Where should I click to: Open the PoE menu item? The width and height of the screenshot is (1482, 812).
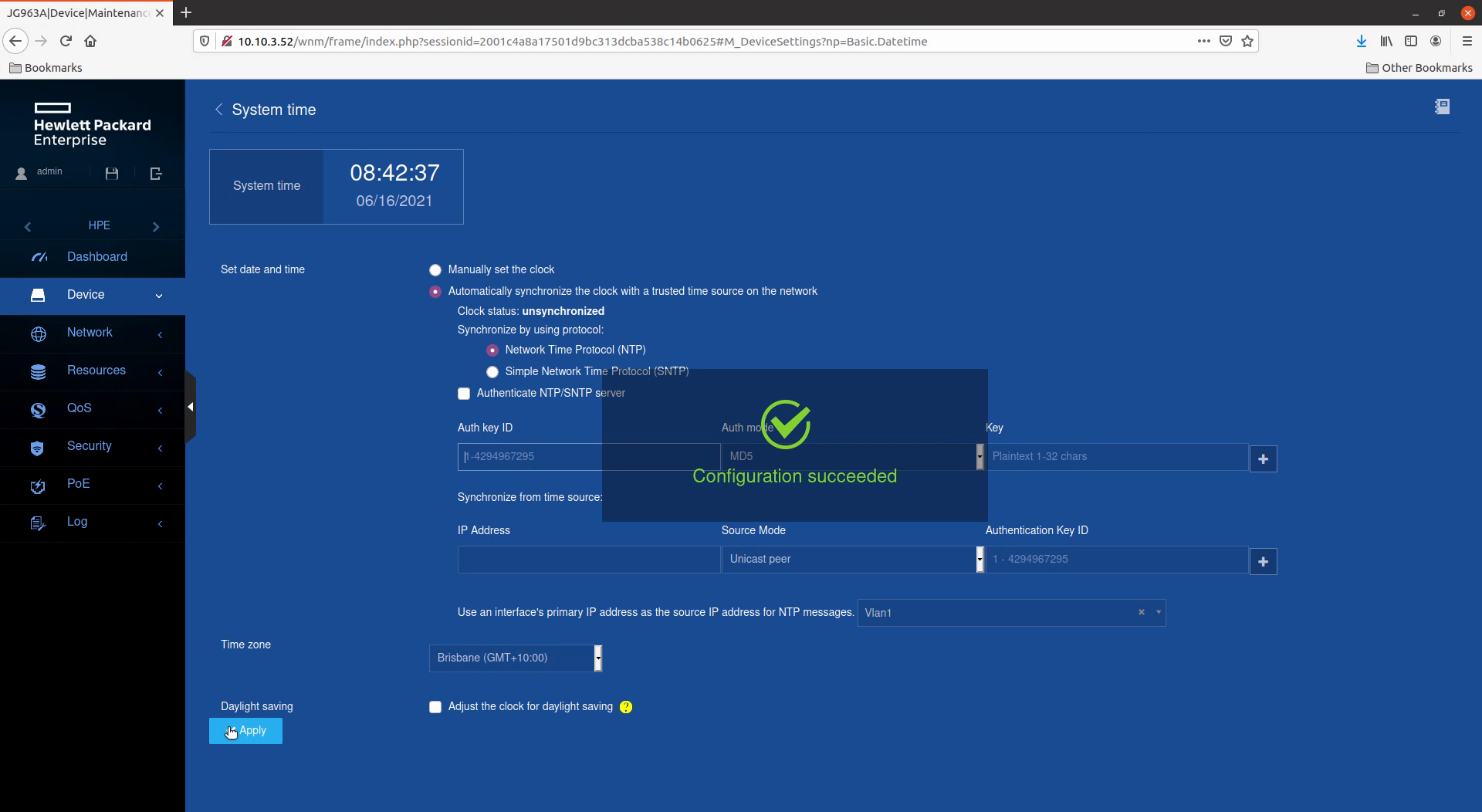(x=93, y=486)
